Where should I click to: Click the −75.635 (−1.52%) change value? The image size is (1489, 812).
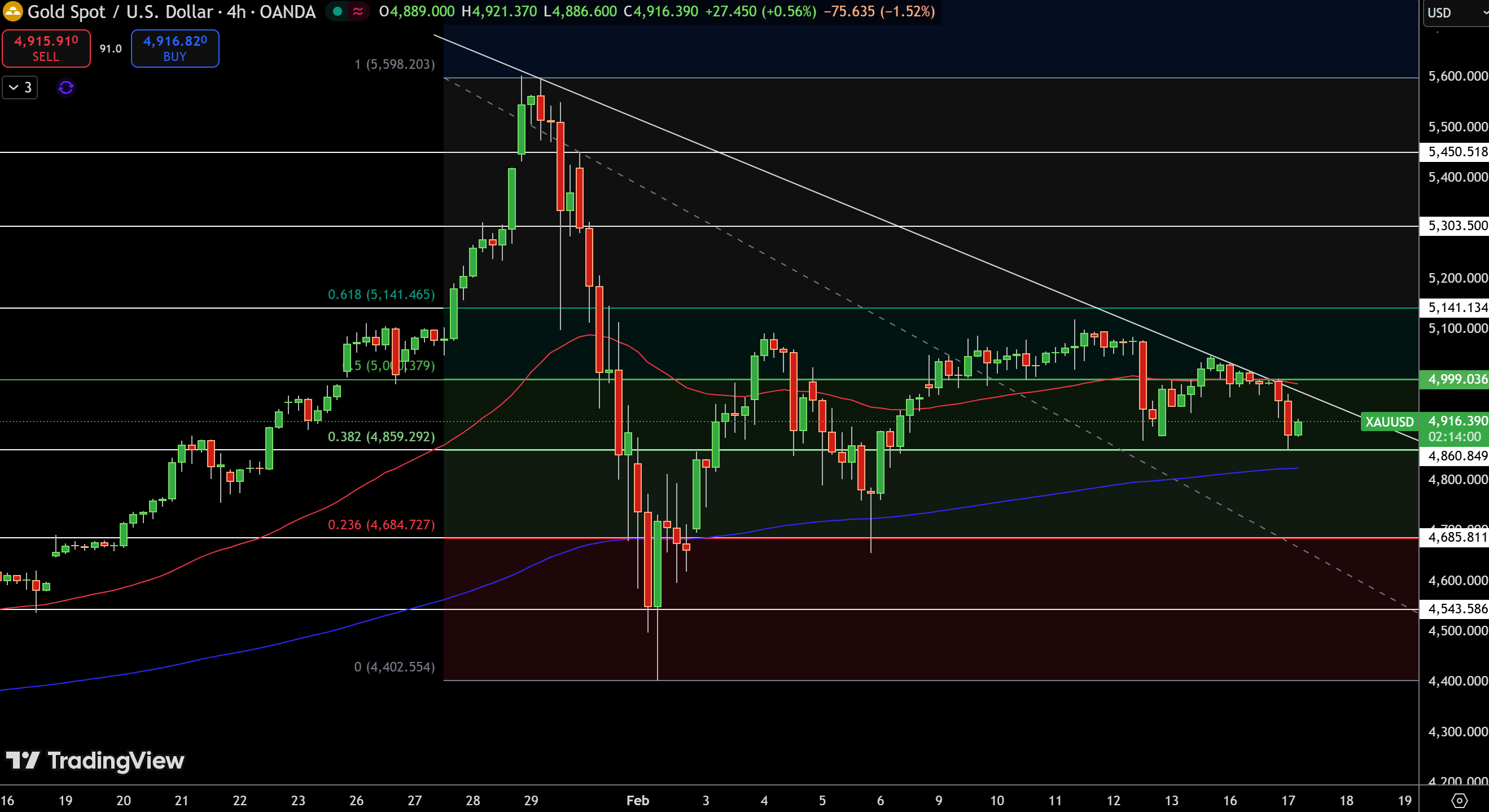879,11
